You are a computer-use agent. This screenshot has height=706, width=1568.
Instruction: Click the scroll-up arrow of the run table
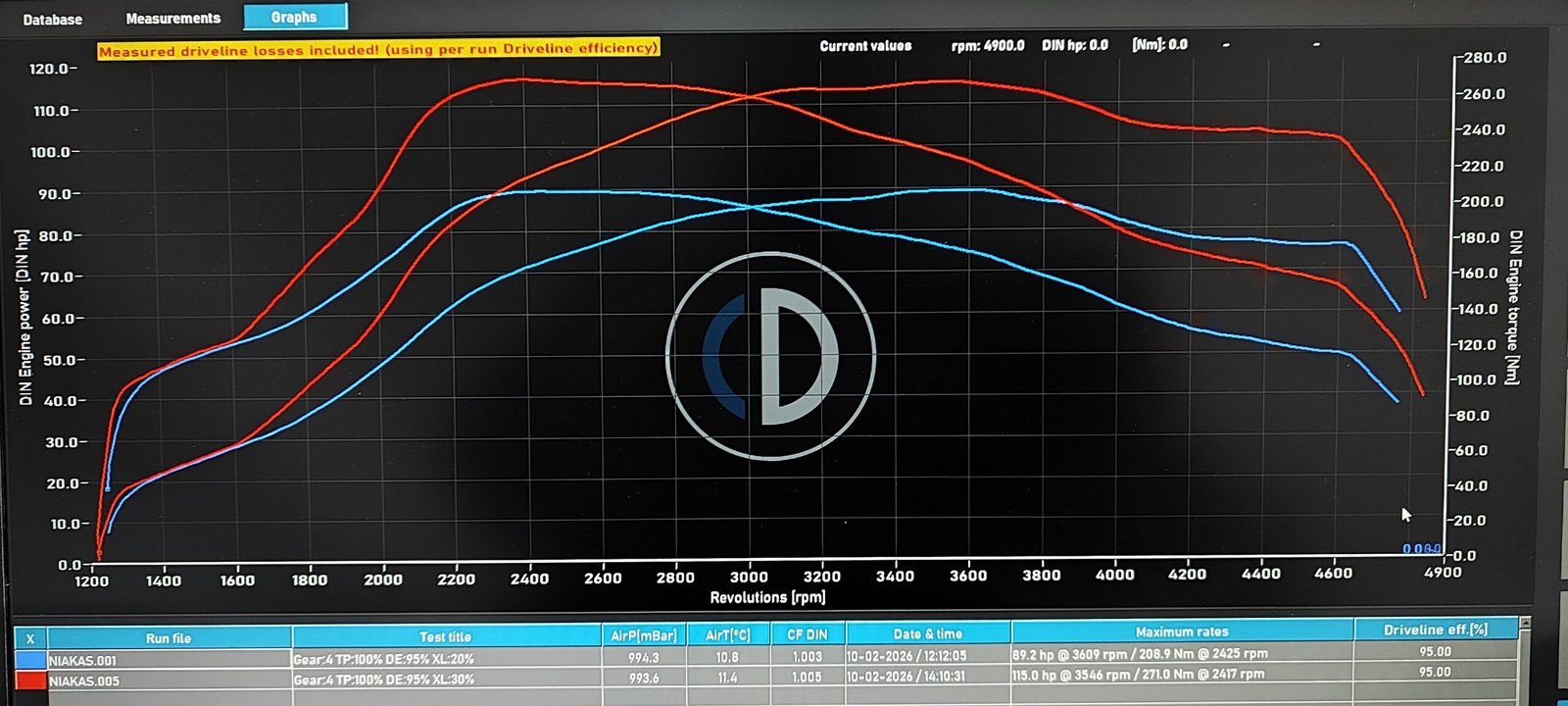tap(1524, 624)
